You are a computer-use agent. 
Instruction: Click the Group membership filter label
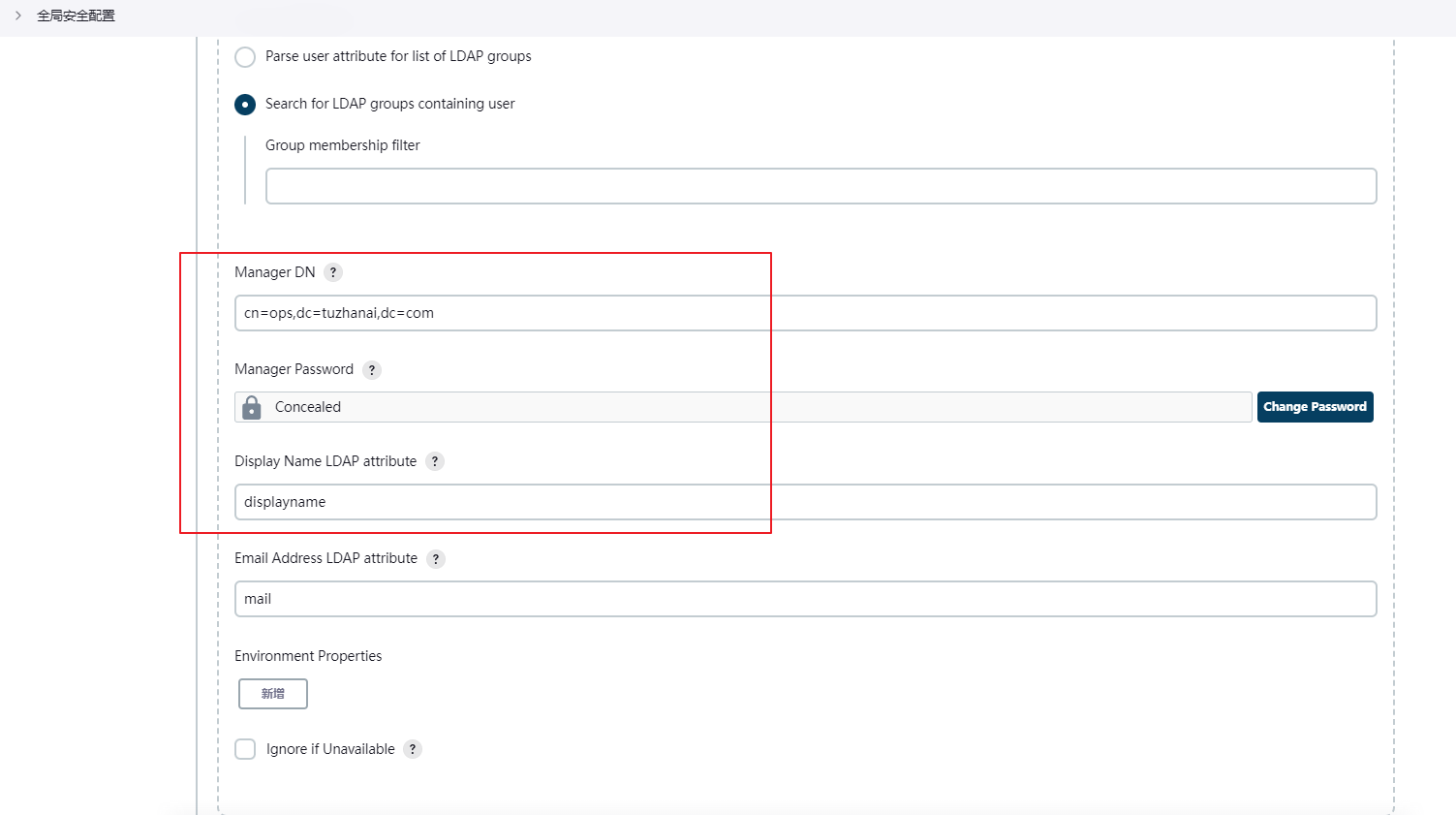click(x=343, y=145)
